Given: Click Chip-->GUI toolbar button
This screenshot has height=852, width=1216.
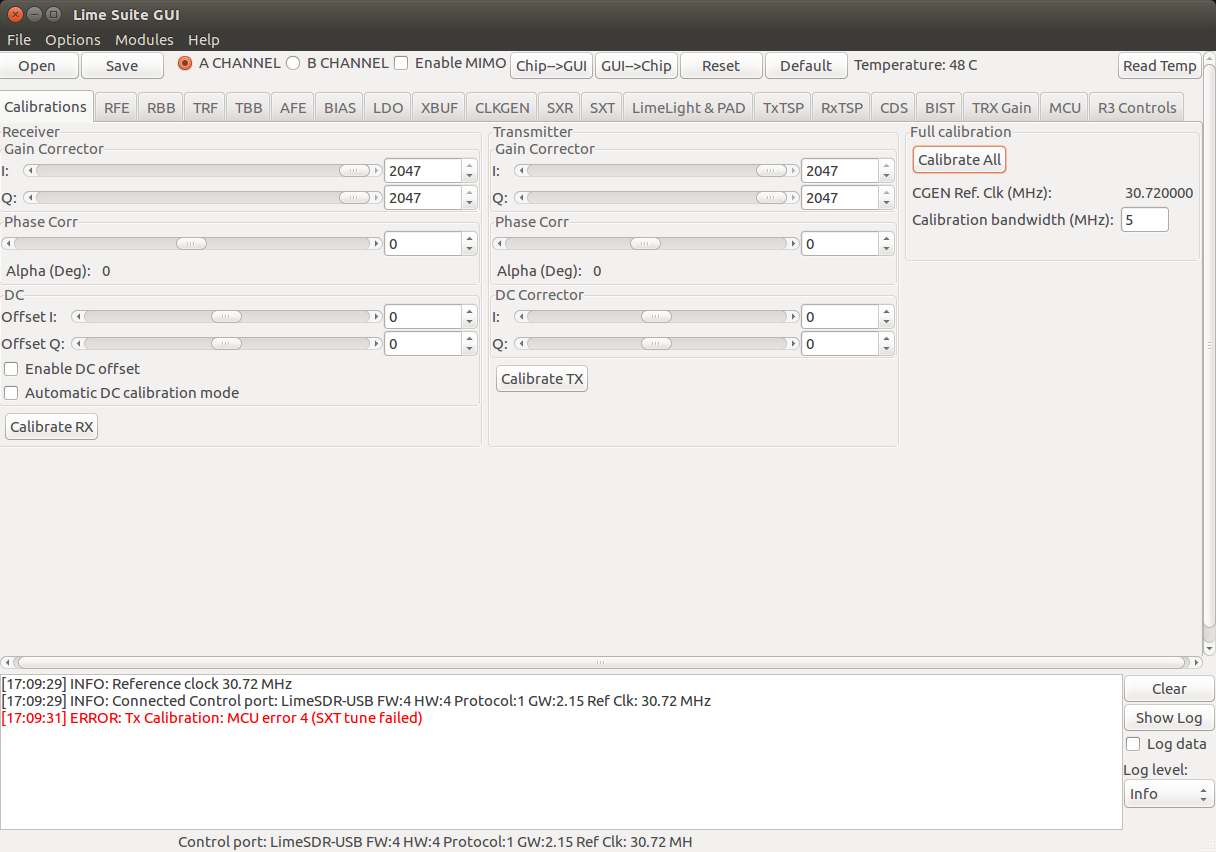Looking at the screenshot, I should tap(552, 66).
